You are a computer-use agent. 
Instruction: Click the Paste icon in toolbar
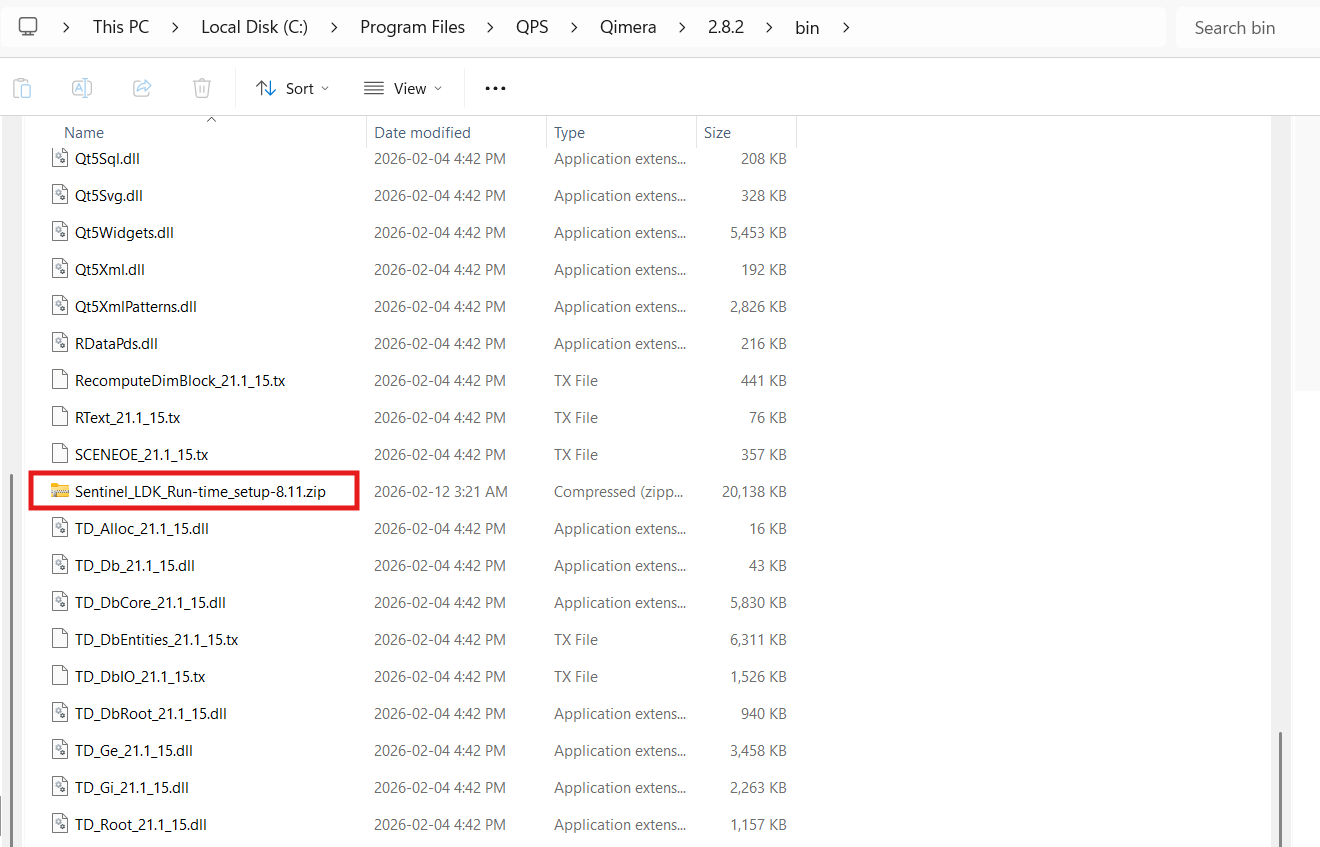tap(22, 88)
